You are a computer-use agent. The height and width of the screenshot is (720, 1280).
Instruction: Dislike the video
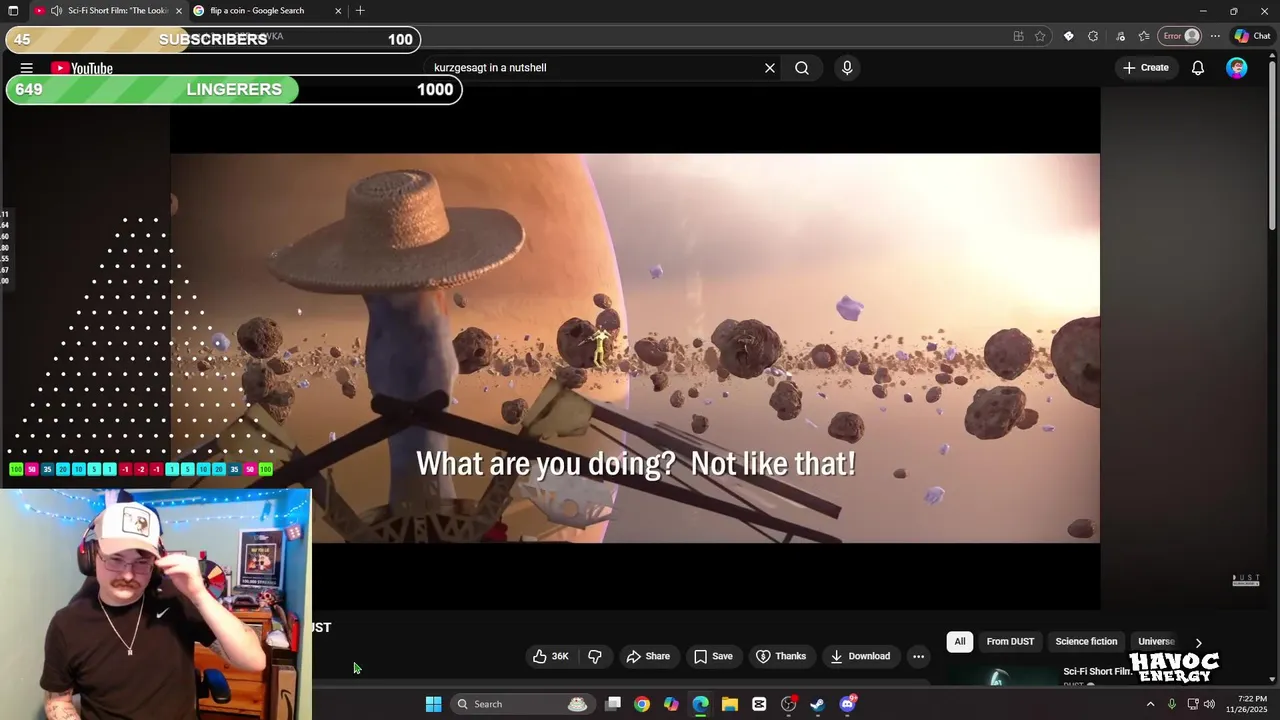coord(595,656)
